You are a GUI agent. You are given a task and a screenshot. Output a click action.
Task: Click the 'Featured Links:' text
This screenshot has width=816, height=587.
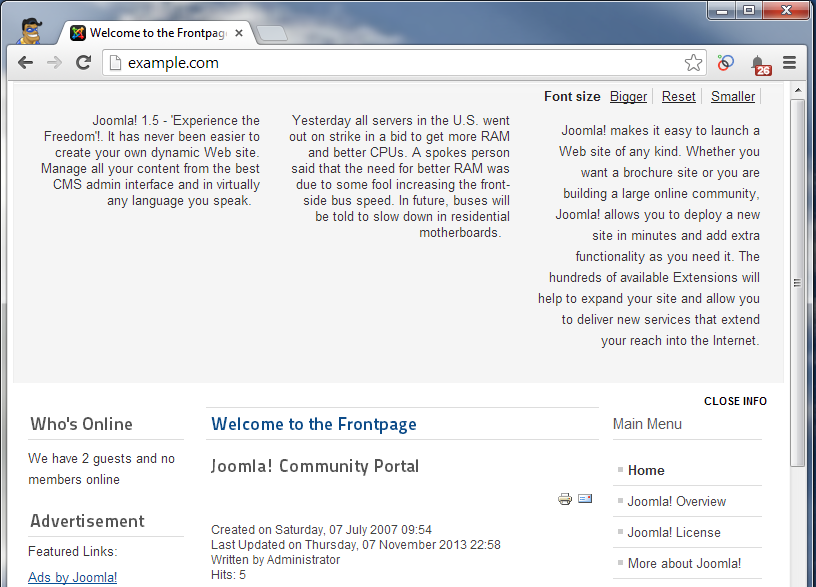pos(73,552)
